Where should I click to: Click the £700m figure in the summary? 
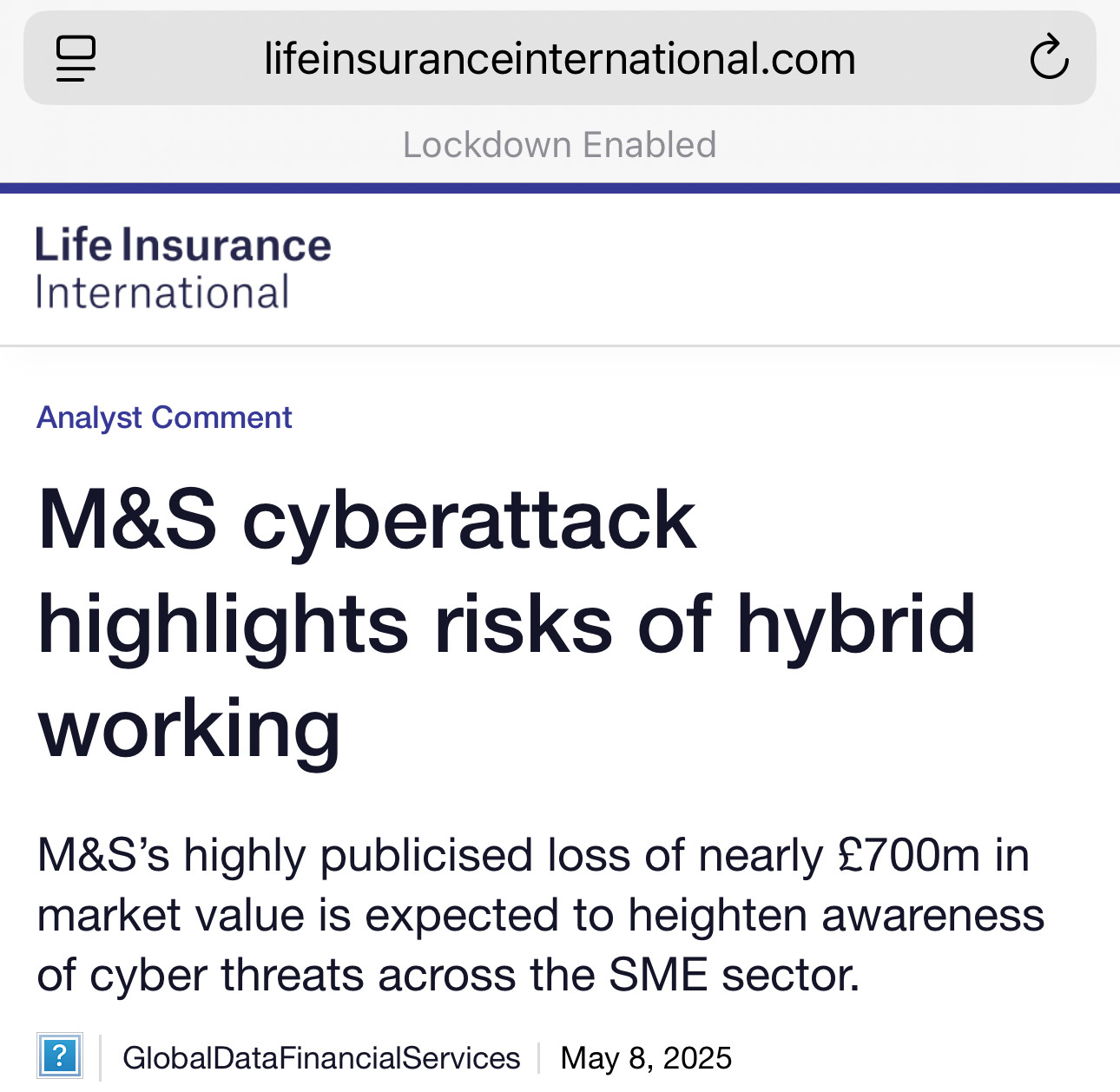909,855
